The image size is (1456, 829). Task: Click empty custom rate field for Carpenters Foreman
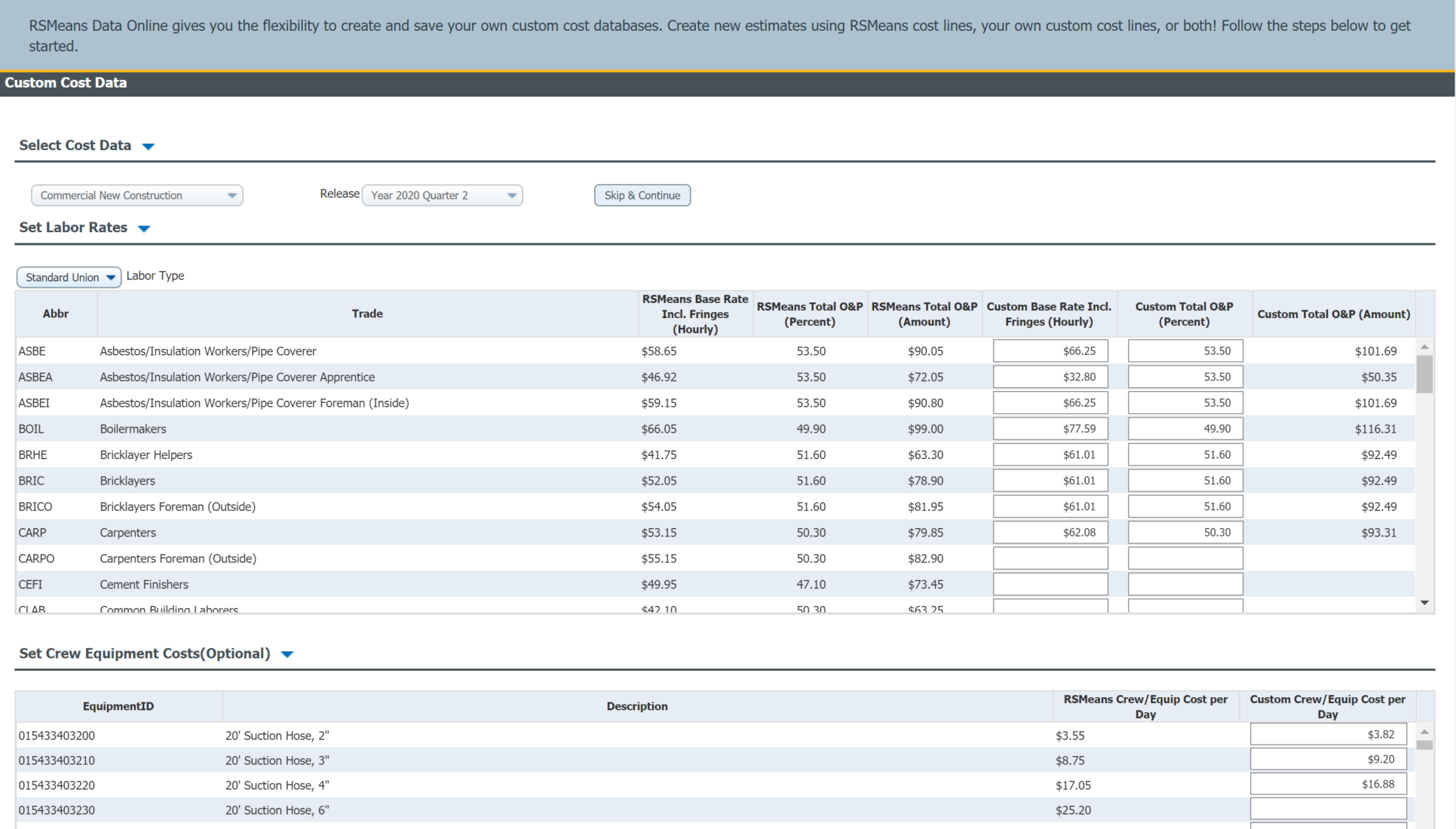coord(1050,558)
